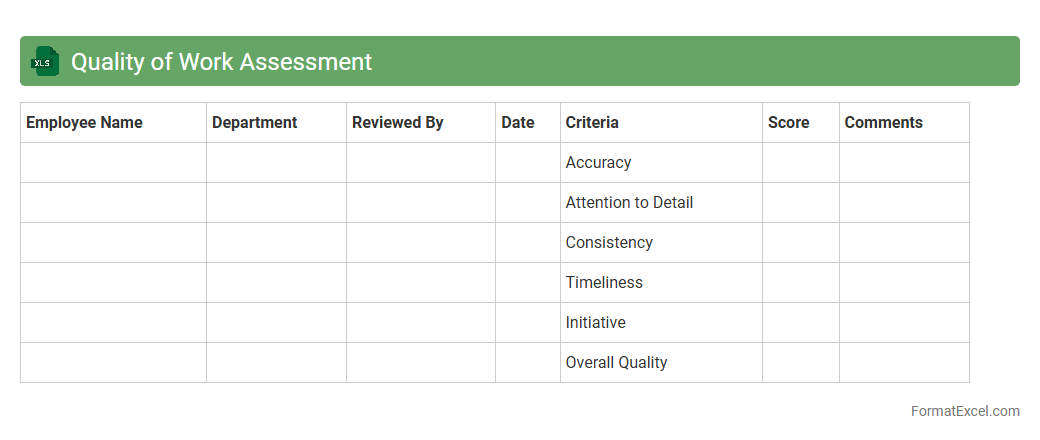This screenshot has height=440, width=1040.
Task: Select the Department column header
Action: coord(254,123)
